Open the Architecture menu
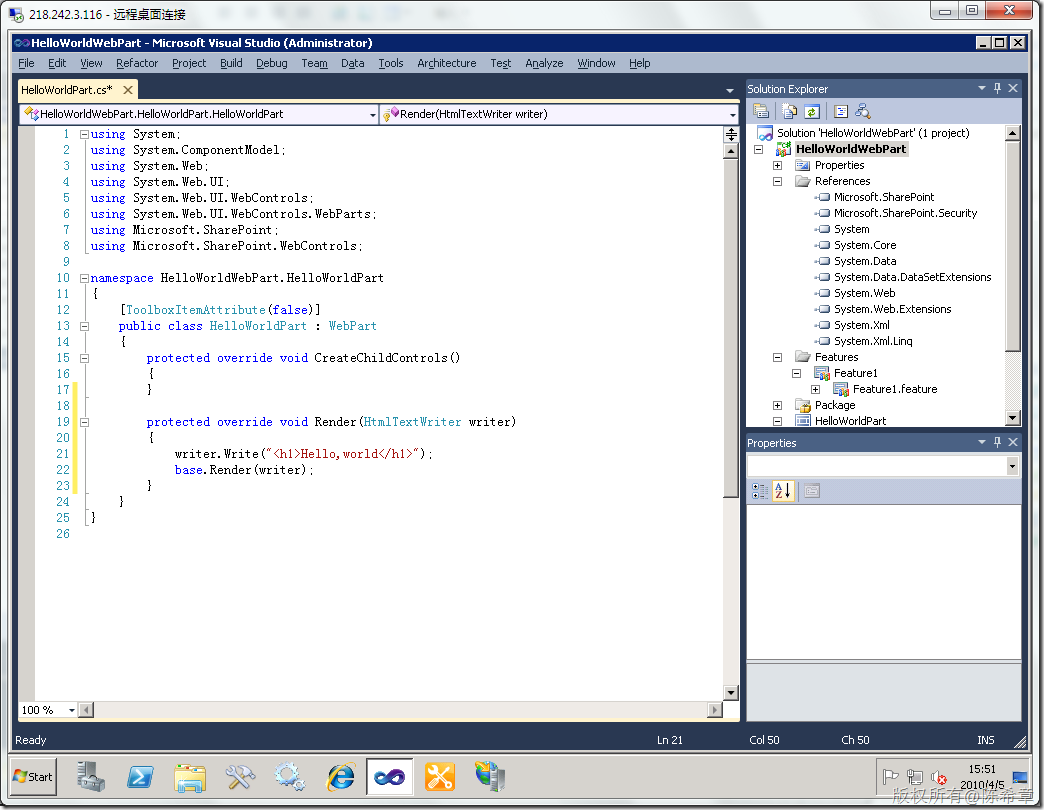The height and width of the screenshot is (810, 1044). [447, 63]
